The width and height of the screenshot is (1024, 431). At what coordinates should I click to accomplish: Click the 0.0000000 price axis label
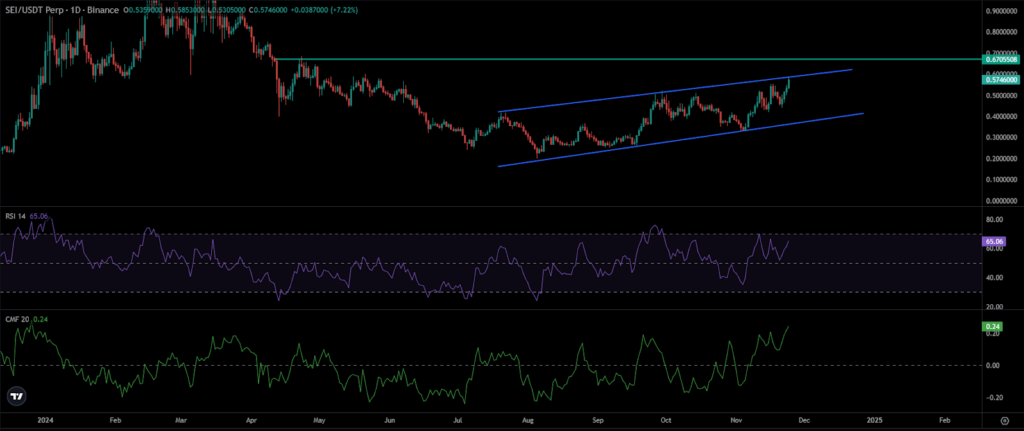pos(1000,200)
